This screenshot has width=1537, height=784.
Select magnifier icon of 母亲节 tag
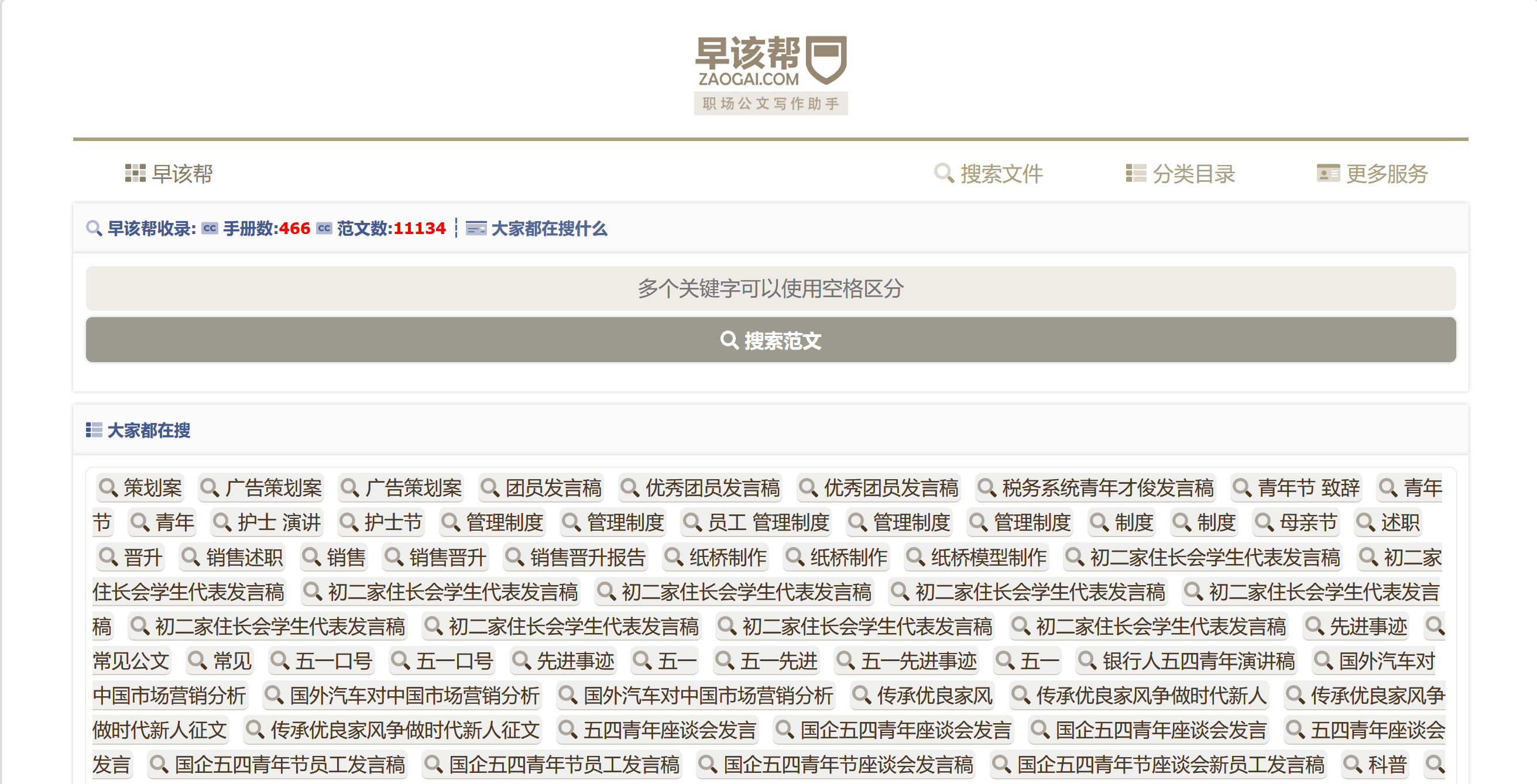click(1264, 522)
